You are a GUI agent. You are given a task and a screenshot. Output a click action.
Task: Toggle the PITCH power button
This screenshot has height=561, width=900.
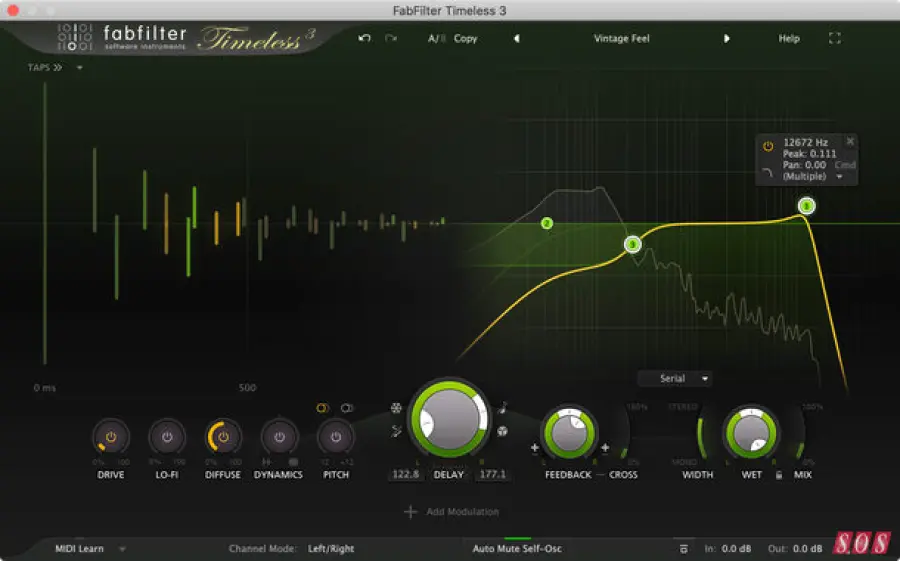[x=336, y=437]
